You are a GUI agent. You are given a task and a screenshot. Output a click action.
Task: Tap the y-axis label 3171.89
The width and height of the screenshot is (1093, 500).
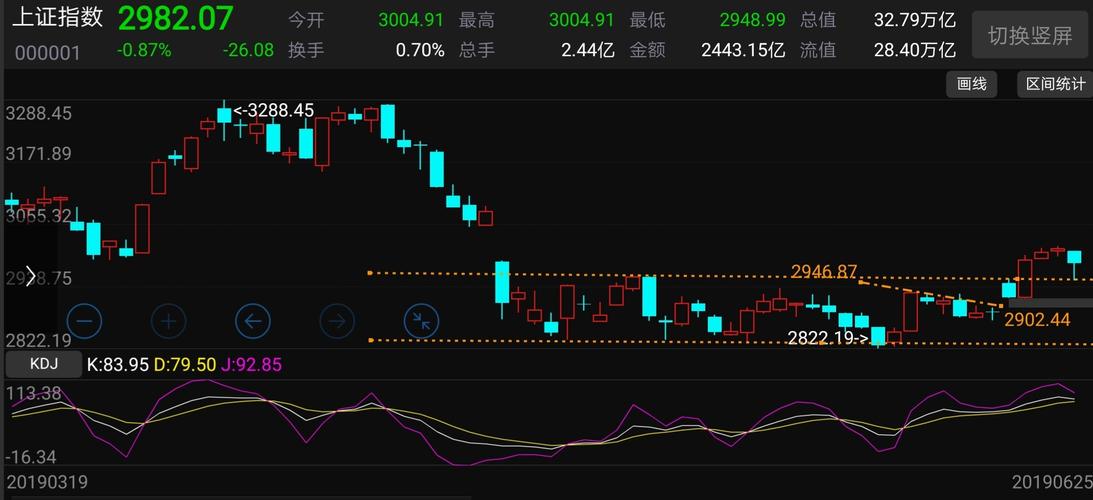(x=38, y=153)
